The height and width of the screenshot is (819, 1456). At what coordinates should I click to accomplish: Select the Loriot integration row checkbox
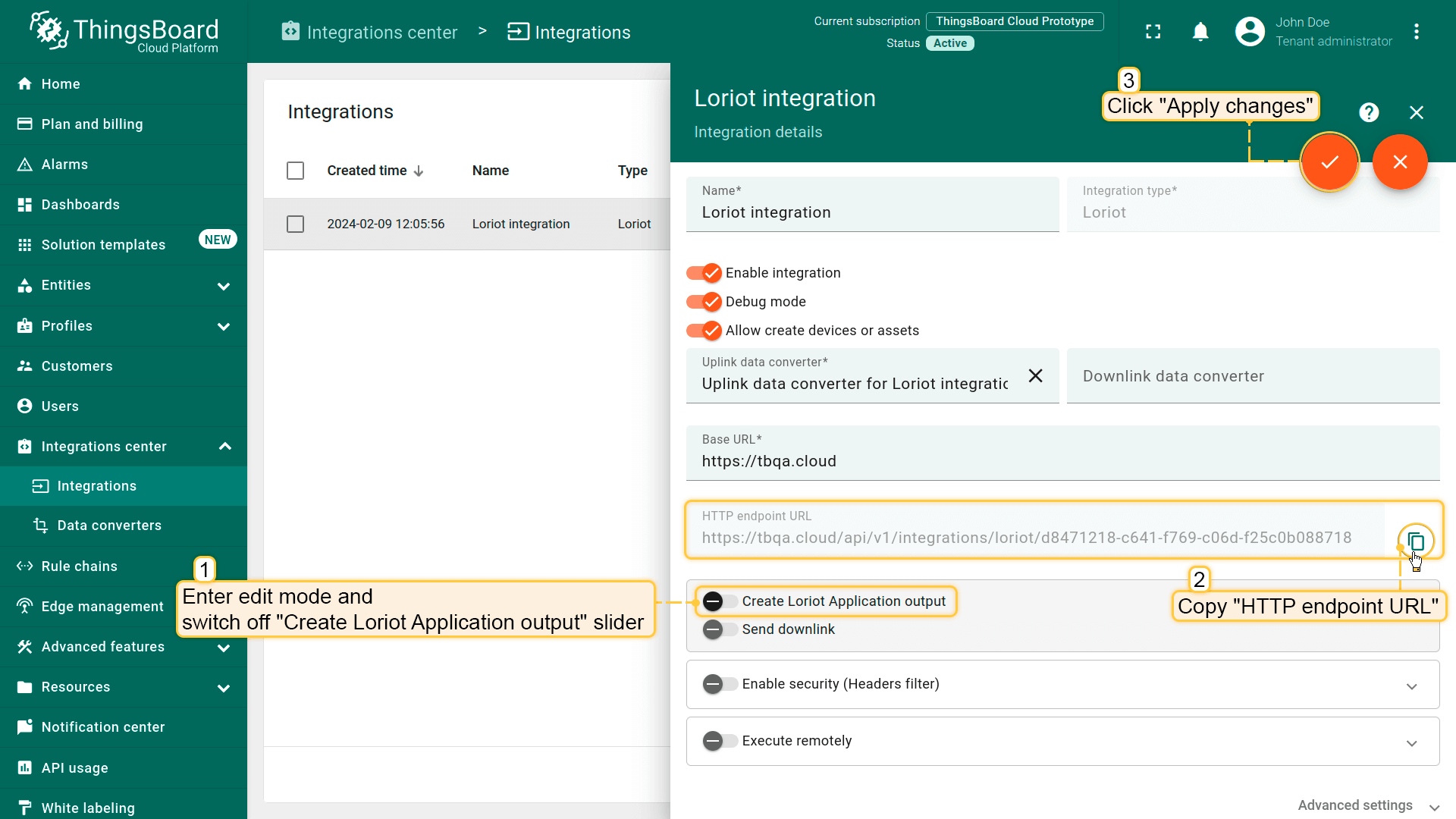coord(296,224)
